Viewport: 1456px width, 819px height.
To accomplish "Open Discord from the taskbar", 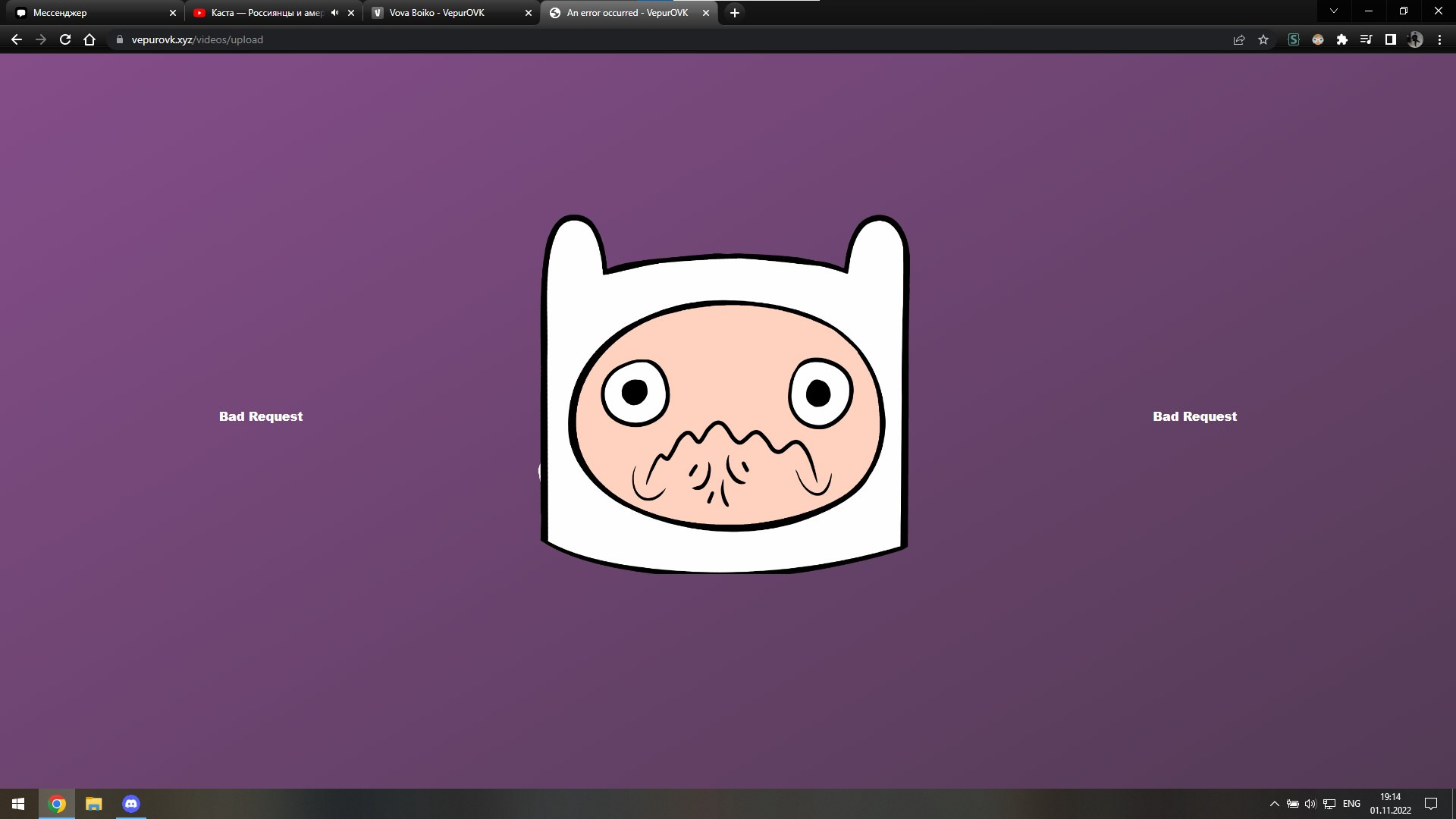I will pyautogui.click(x=131, y=804).
